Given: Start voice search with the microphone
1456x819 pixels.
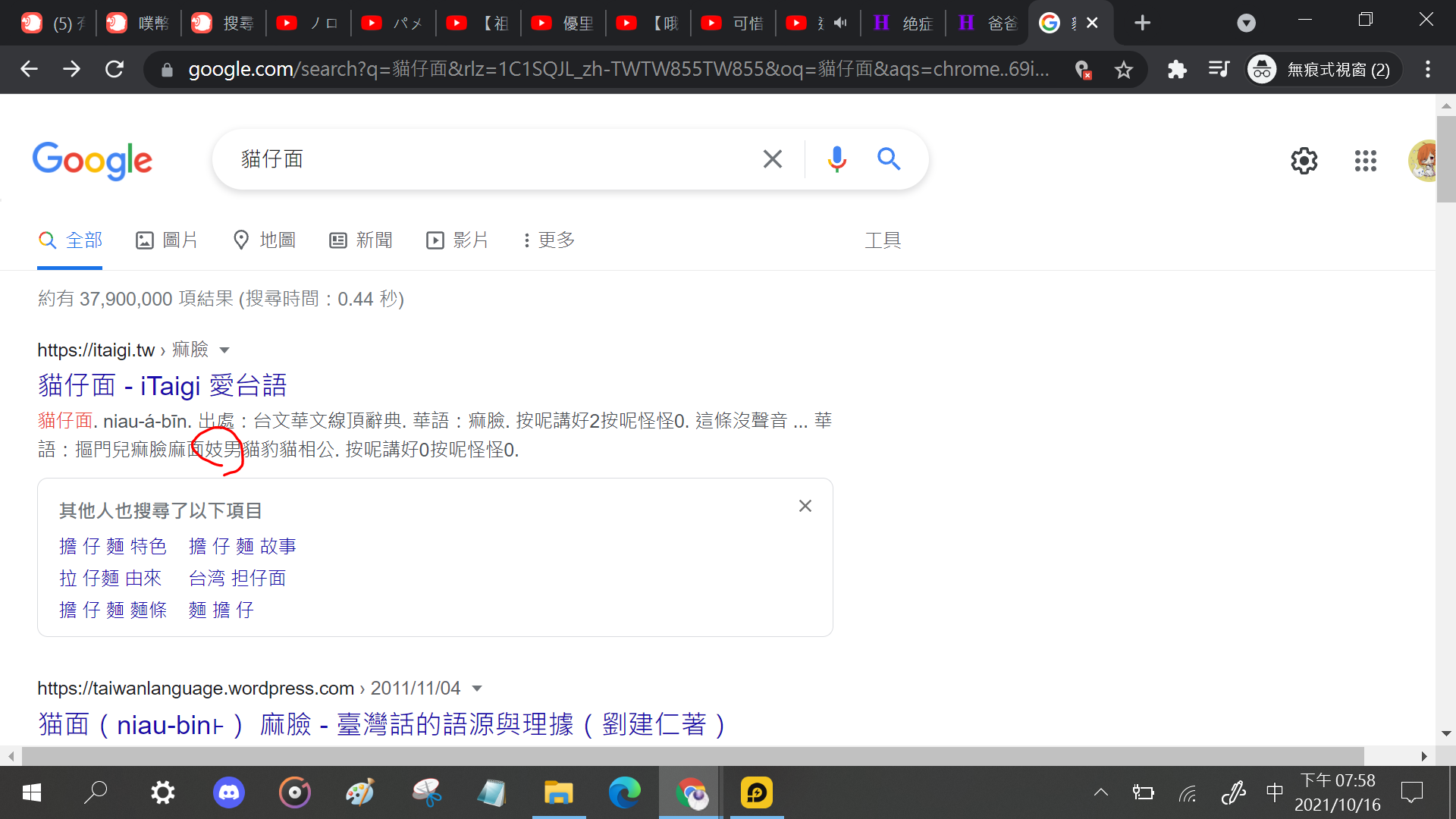Looking at the screenshot, I should [x=837, y=159].
